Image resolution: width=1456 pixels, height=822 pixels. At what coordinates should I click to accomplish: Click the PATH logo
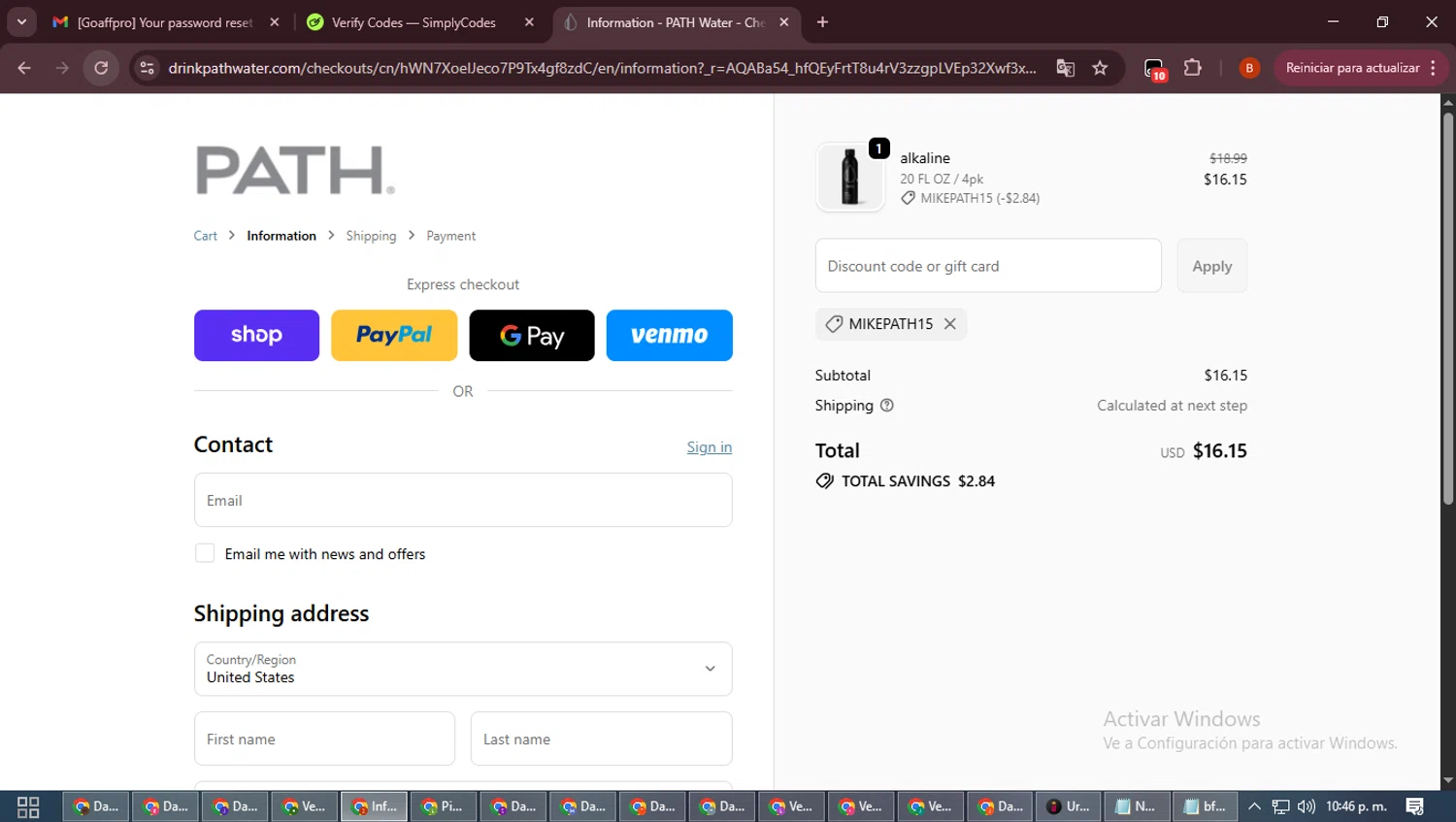coord(295,171)
